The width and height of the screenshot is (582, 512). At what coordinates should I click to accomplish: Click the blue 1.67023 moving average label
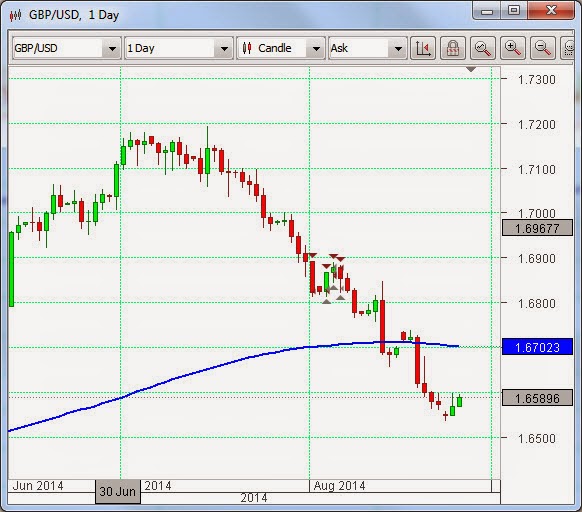pyautogui.click(x=537, y=347)
